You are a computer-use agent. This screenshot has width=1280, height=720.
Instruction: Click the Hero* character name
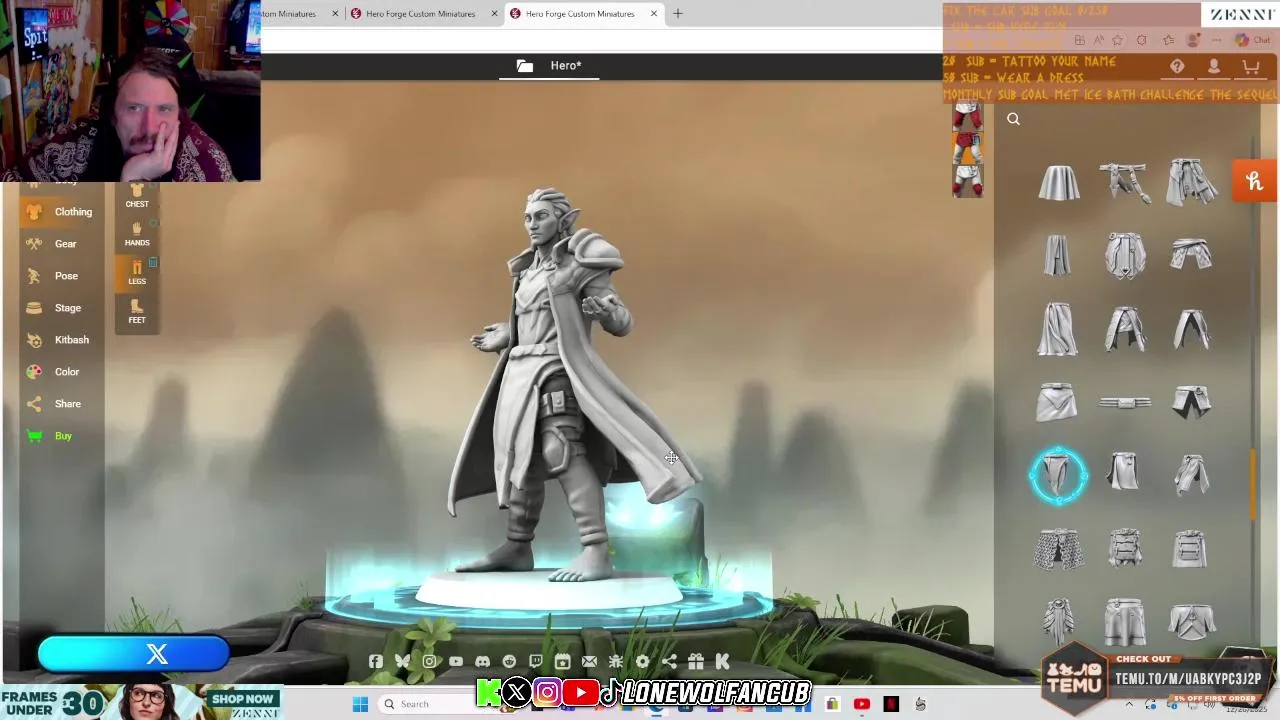tap(565, 66)
